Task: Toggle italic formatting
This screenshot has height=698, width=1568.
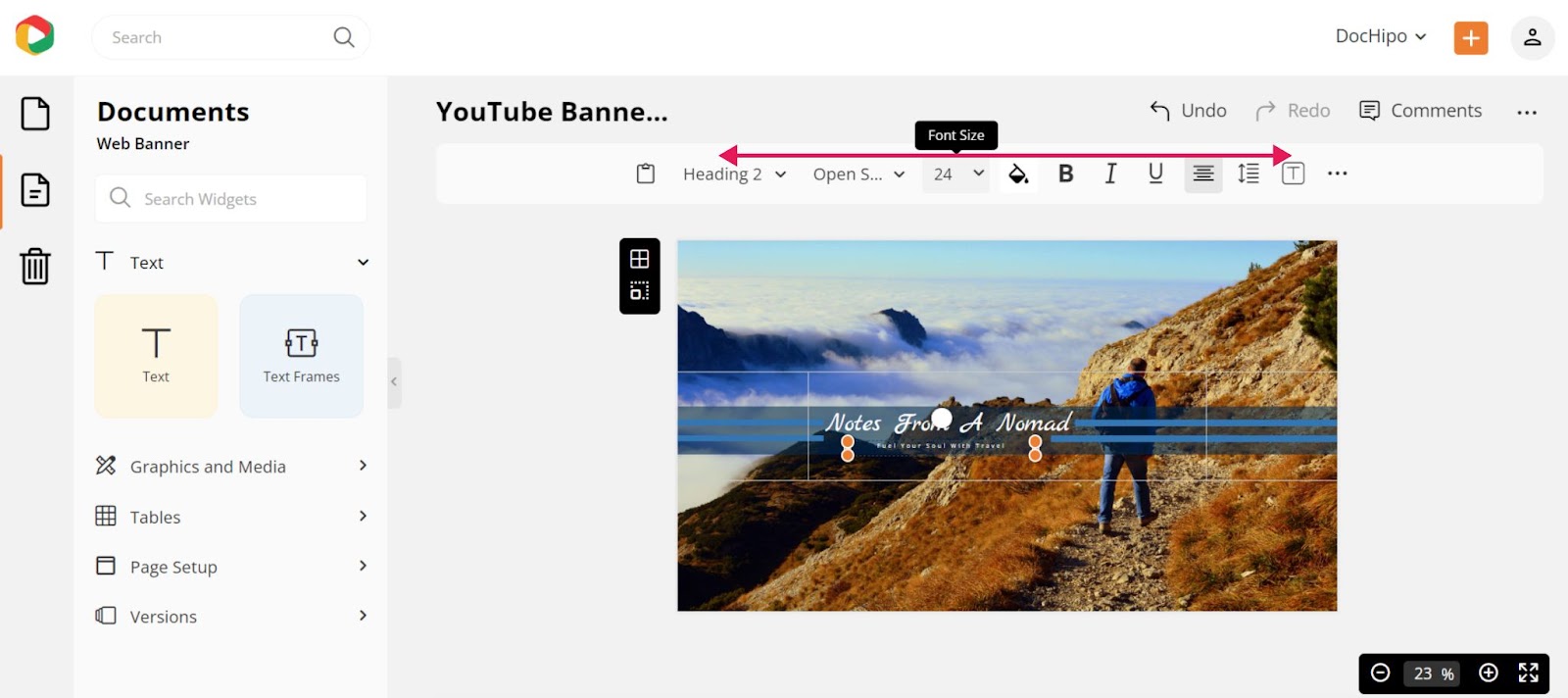Action: 1110,174
